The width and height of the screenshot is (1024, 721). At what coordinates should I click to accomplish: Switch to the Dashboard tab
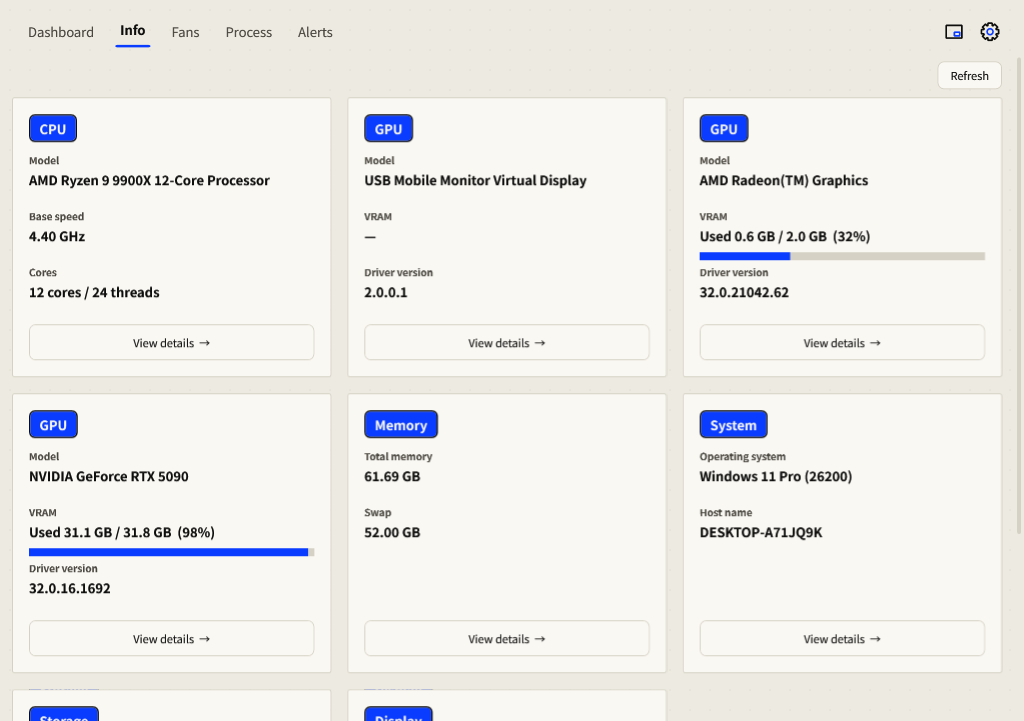tap(61, 32)
